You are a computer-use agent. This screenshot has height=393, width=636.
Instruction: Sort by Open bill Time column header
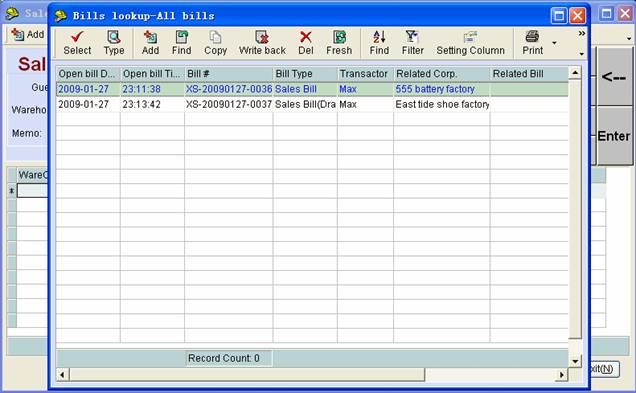[152, 74]
